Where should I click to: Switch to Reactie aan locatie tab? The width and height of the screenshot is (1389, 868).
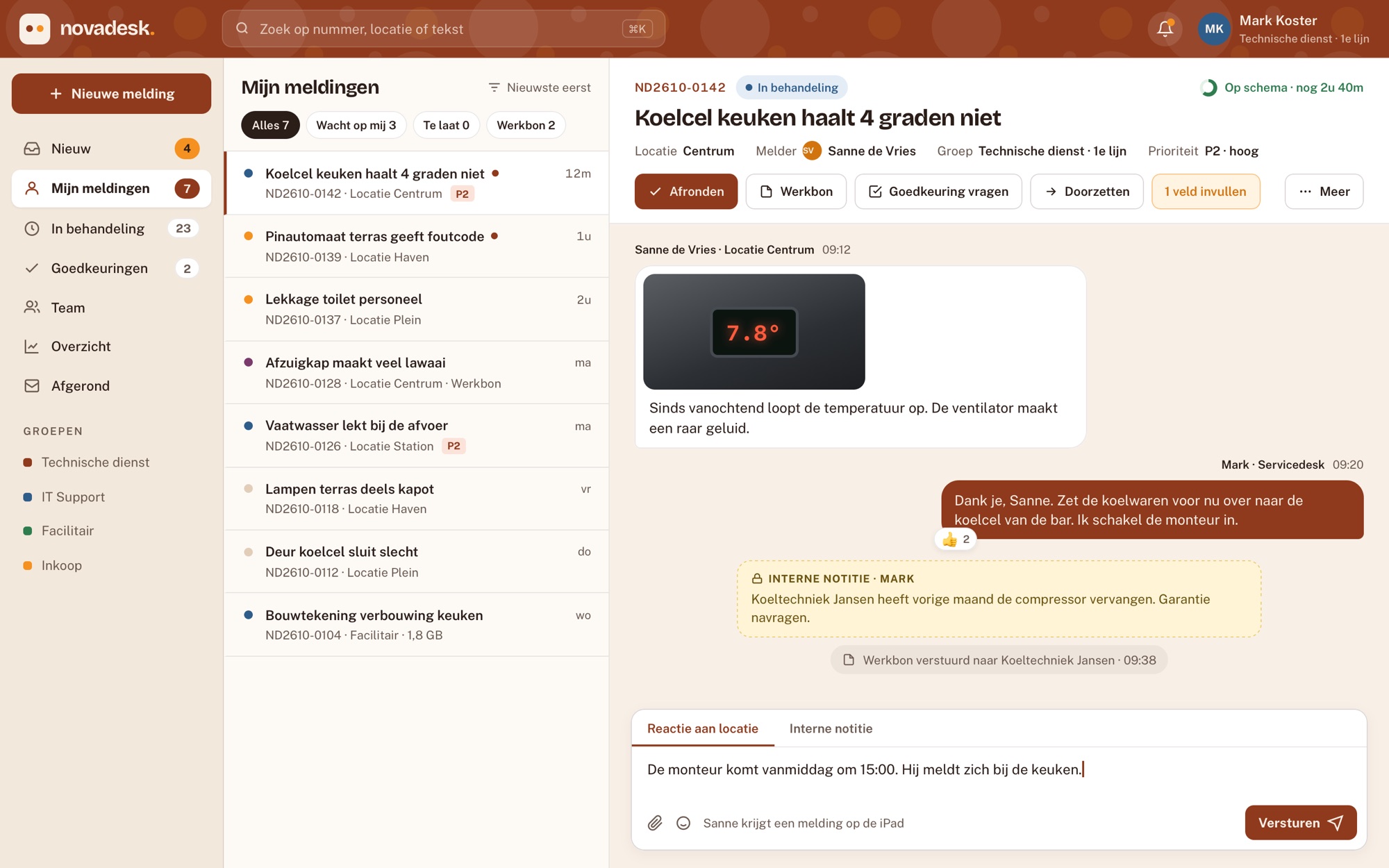tap(702, 728)
